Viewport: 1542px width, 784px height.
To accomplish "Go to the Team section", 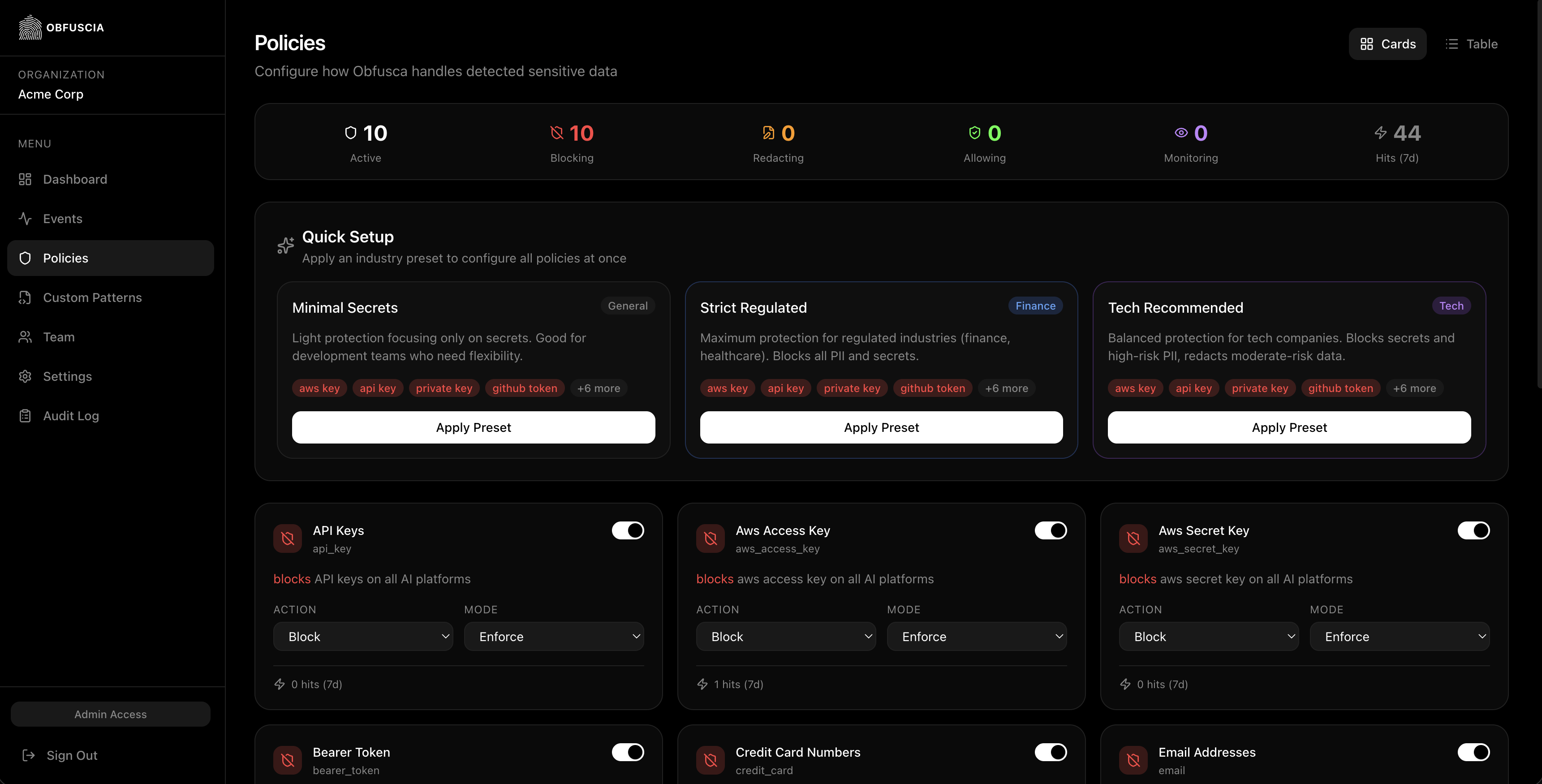I will point(59,336).
